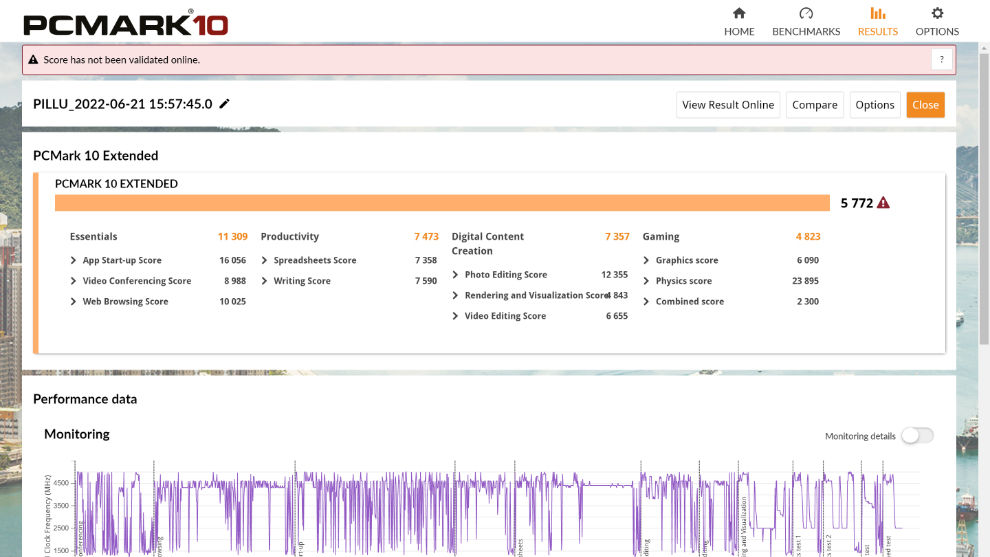This screenshot has width=990, height=557.
Task: Click the Monitoring section heading
Action: point(76,434)
